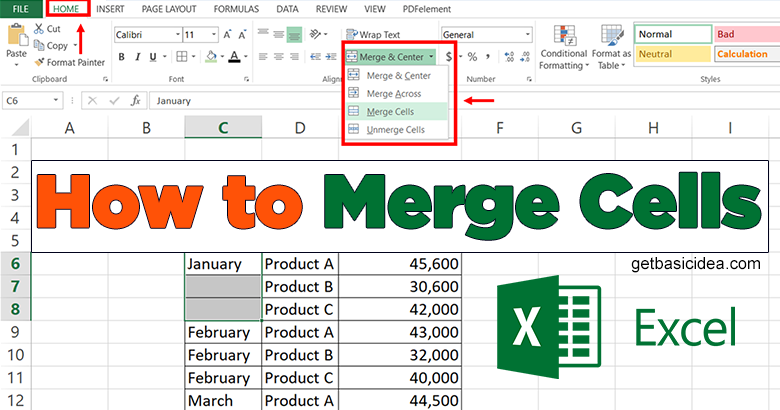Screen dimensions: 780x410
Task: Expand the Paste options arrow
Action: (16, 64)
